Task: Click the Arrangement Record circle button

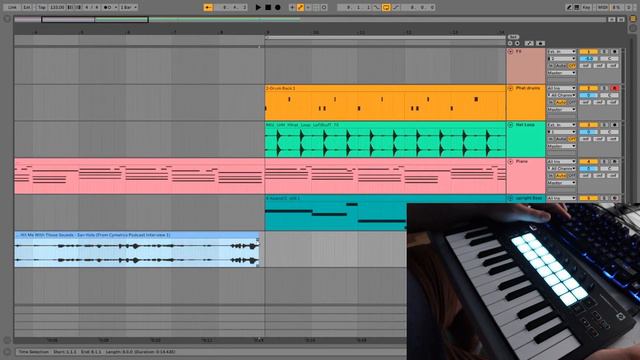Action: point(278,7)
